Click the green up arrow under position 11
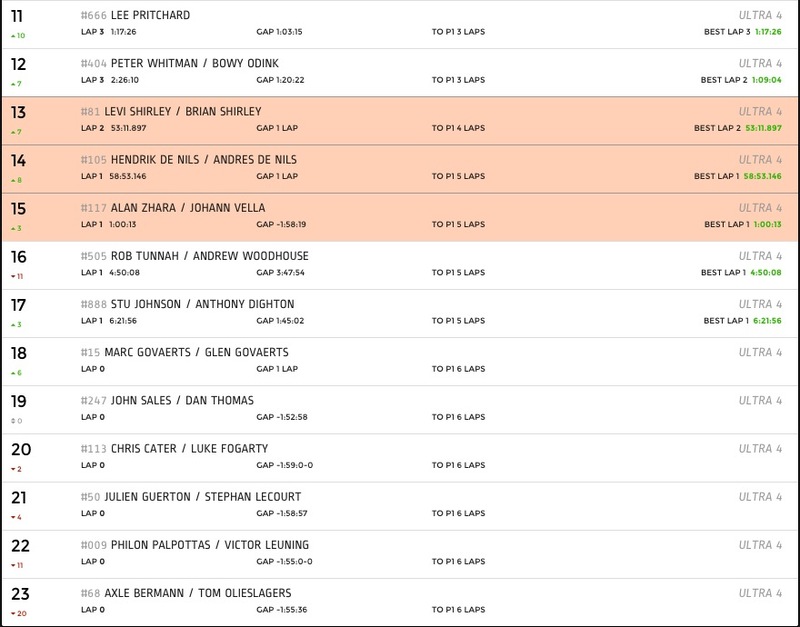Screen dimensions: 800x627 point(13,35)
